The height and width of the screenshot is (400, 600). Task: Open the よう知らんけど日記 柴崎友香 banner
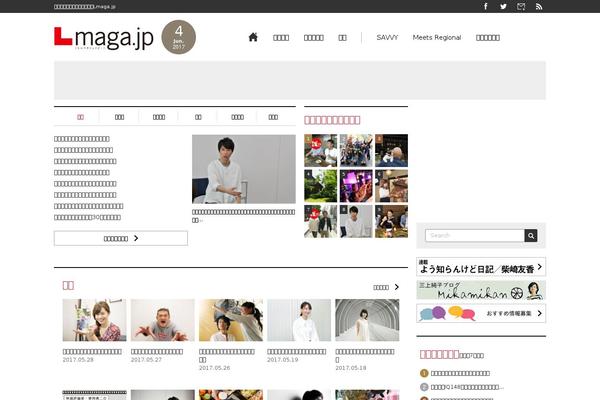(x=481, y=267)
